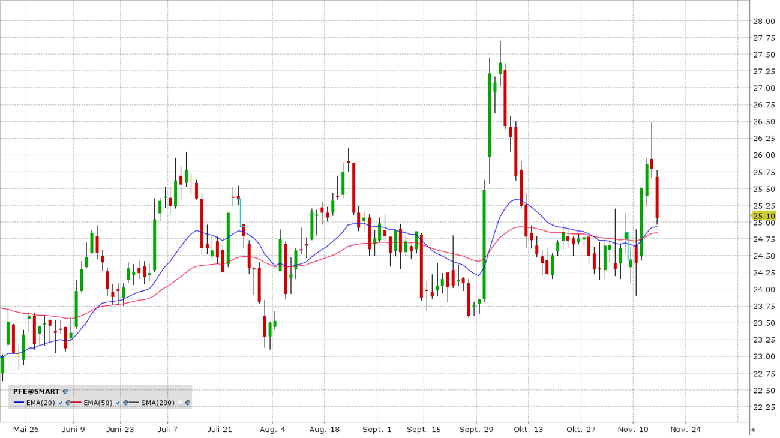Click the Mai 26 date axis label
The image size is (780, 438).
pos(26,429)
